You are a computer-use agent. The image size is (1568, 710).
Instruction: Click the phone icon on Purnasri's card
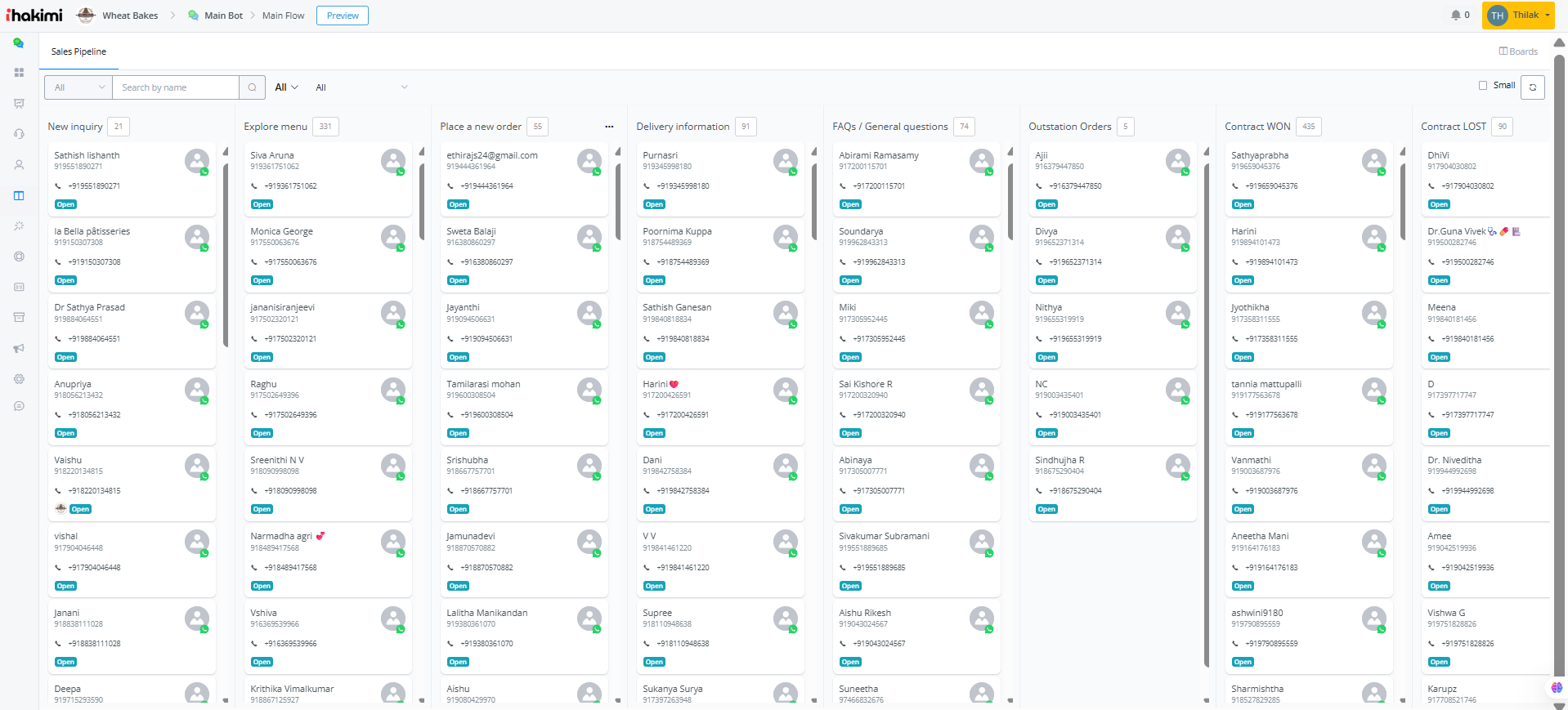pos(647,186)
